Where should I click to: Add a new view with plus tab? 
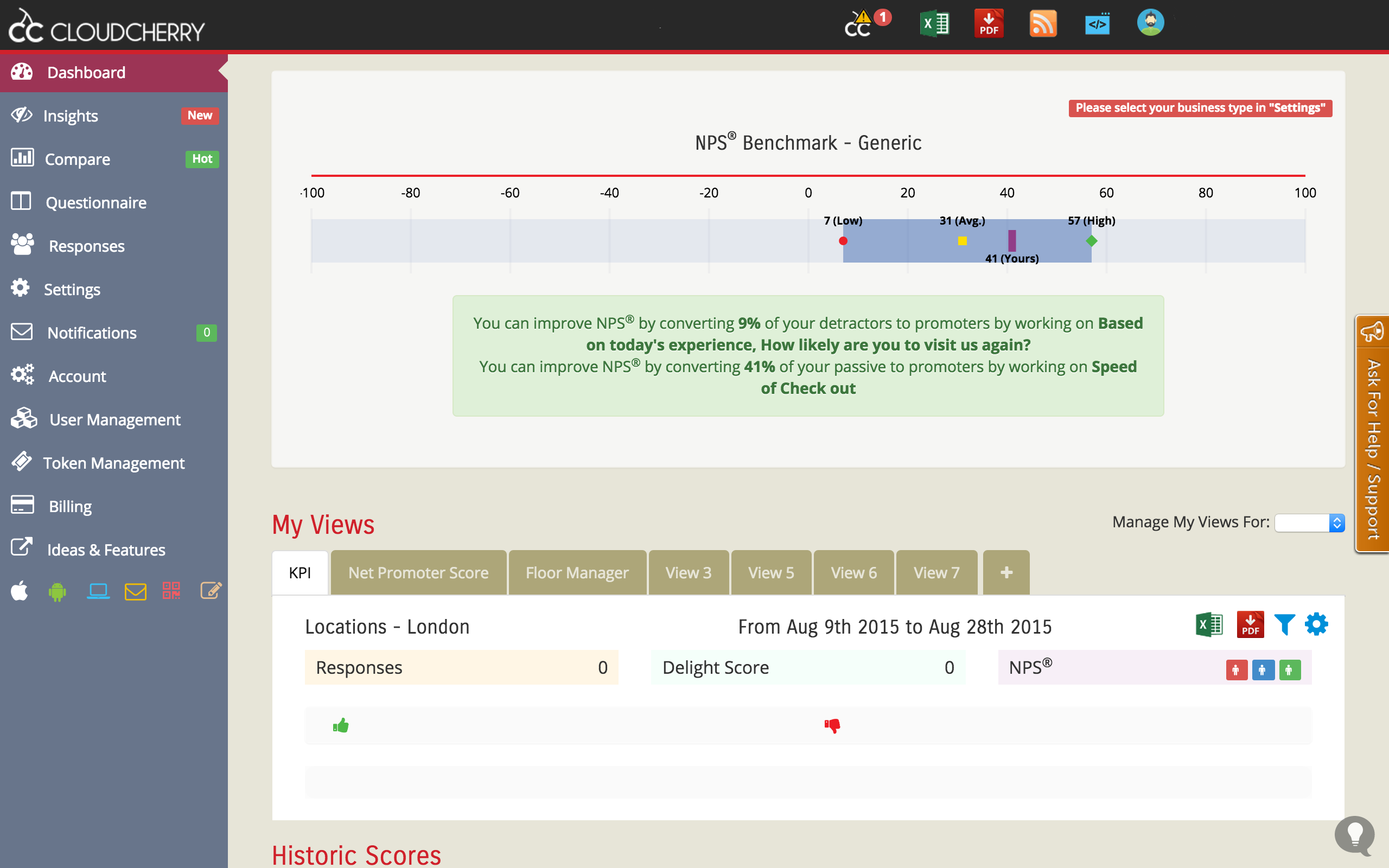point(1006,572)
